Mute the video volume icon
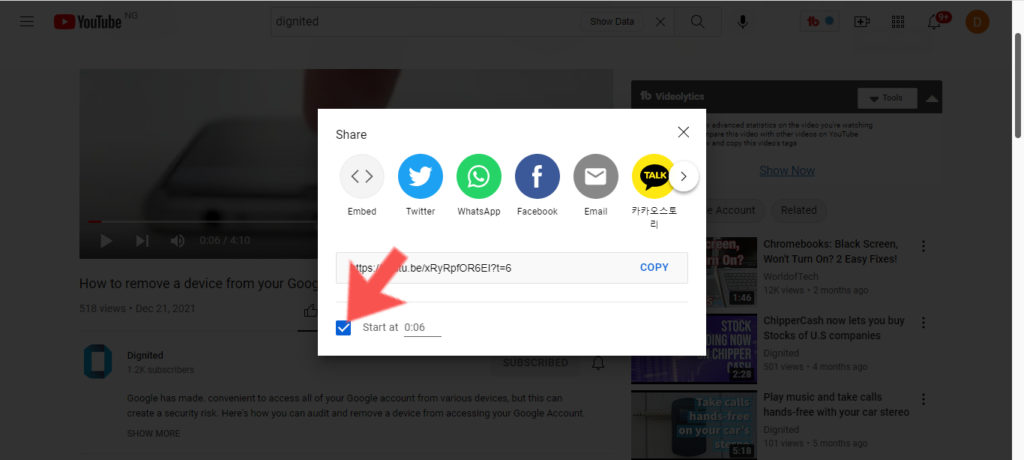Image resolution: width=1024 pixels, height=460 pixels. tap(177, 241)
